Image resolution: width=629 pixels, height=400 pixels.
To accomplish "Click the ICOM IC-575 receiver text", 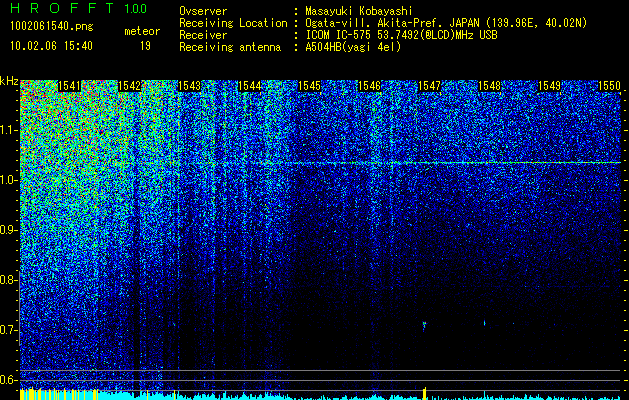I will click(x=402, y=35).
